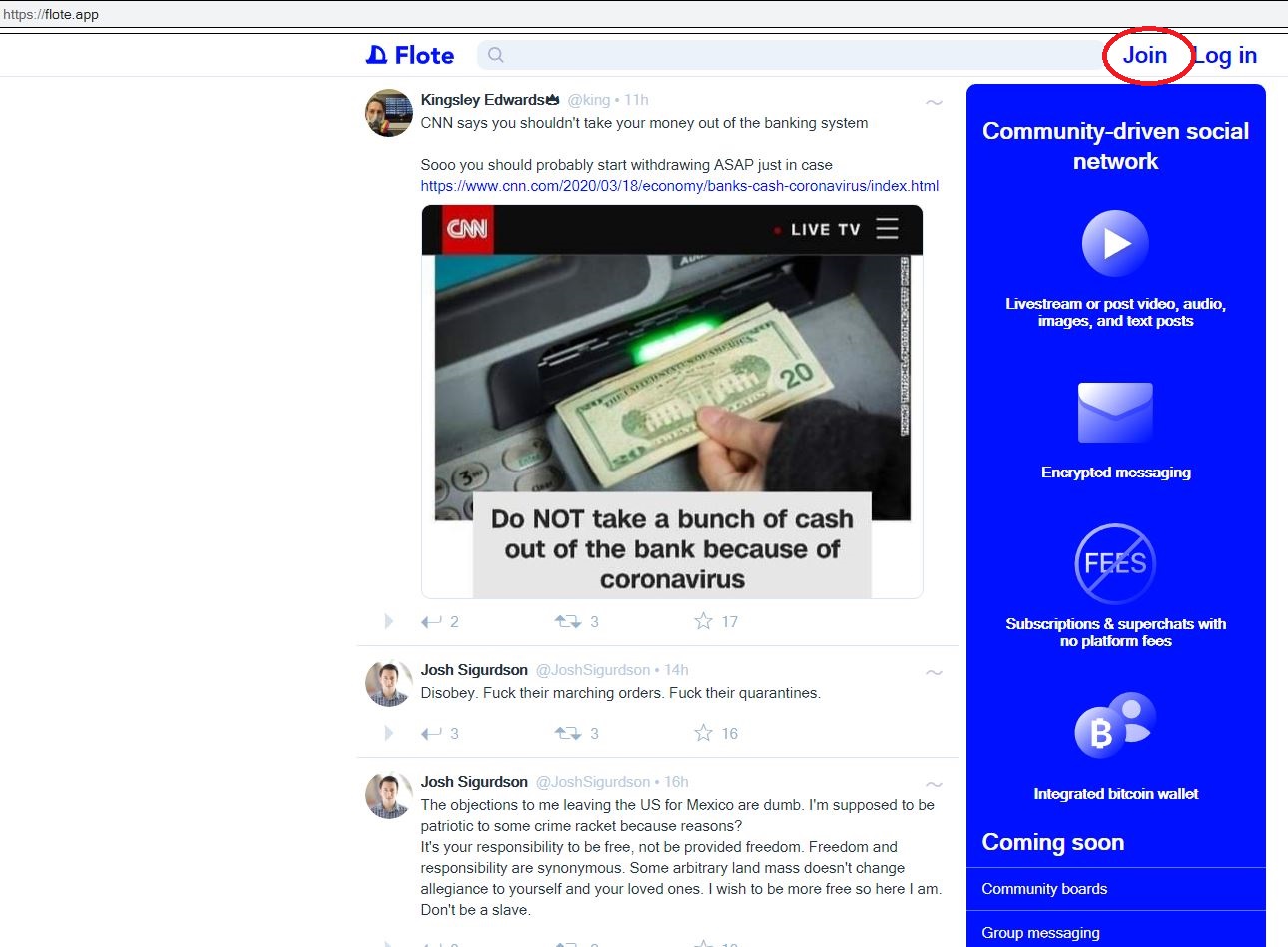Click the integrated bitcoin wallet icon
The image size is (1288, 947).
1115,725
